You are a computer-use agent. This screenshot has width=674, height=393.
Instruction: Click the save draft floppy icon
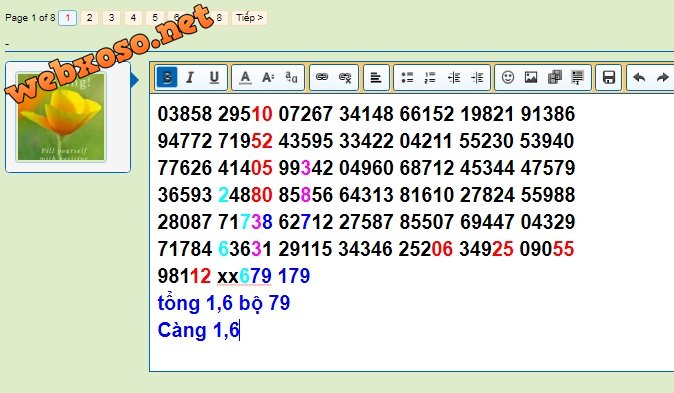point(609,78)
